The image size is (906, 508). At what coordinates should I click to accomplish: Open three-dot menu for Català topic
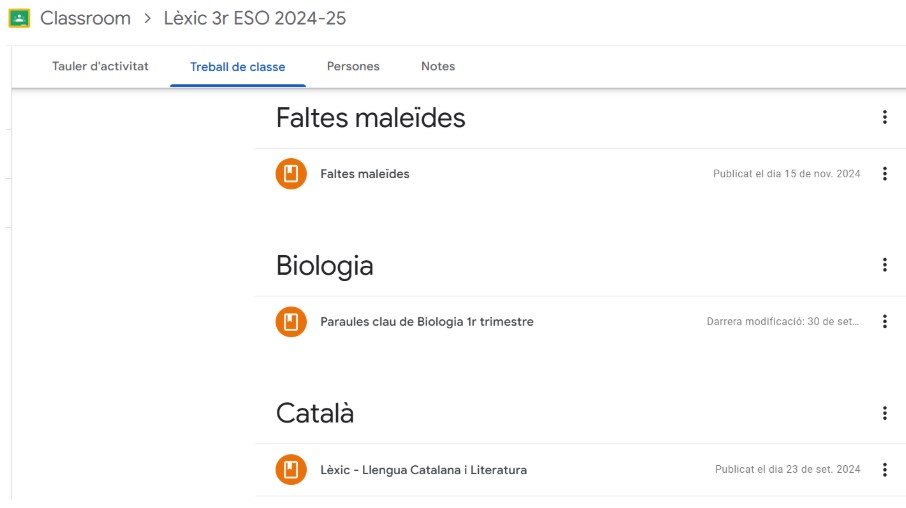(884, 413)
